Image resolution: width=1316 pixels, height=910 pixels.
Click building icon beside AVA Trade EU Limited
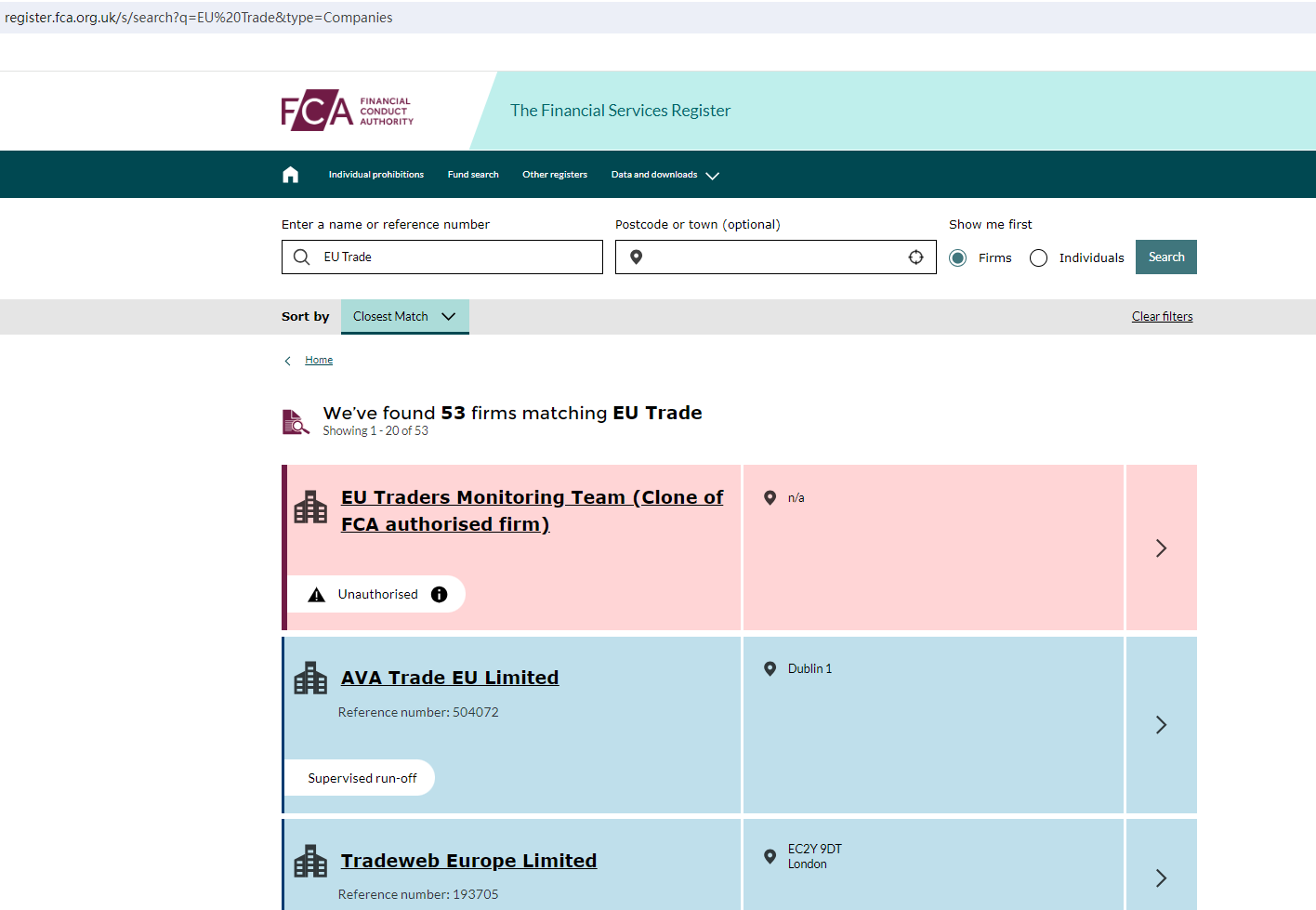pos(310,679)
